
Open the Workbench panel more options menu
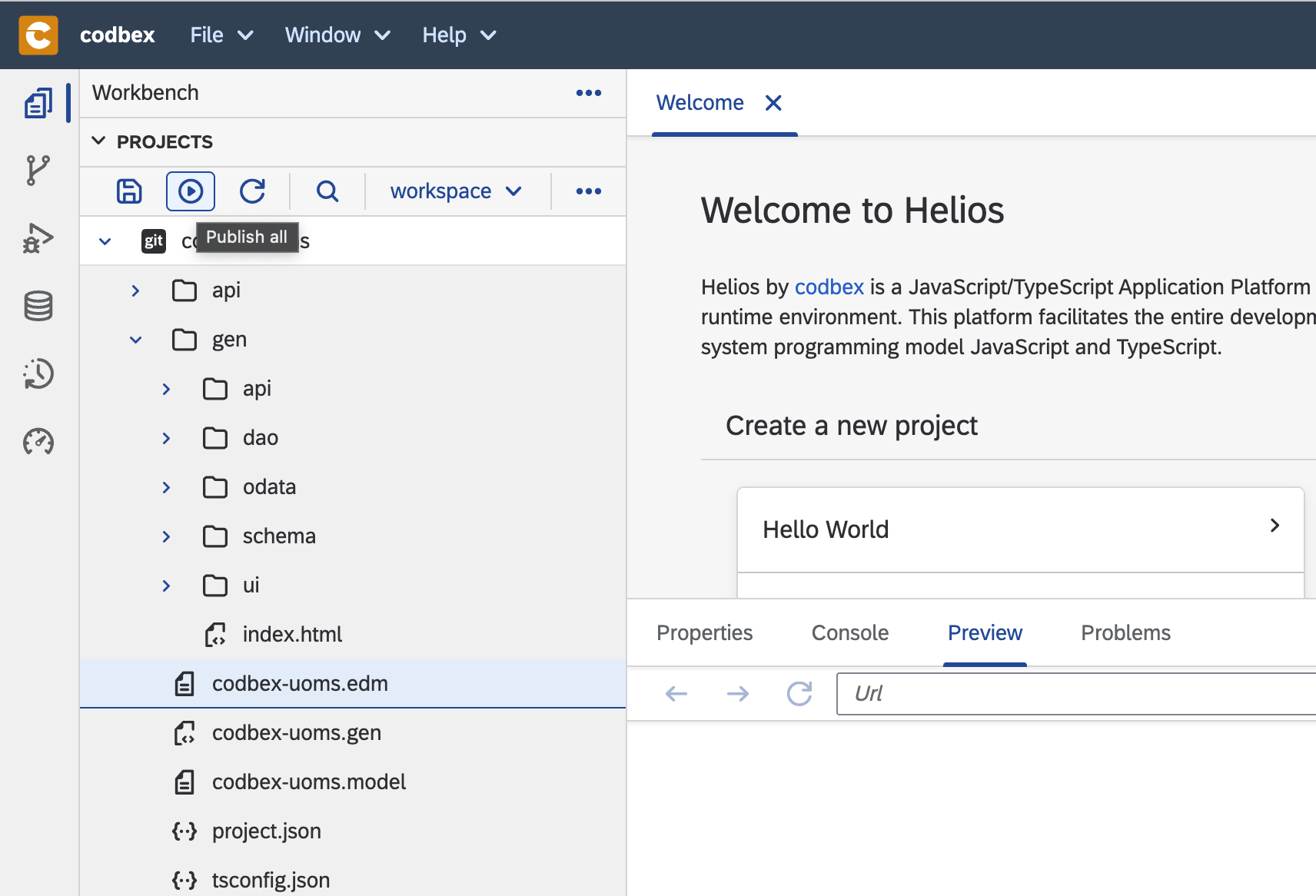[589, 93]
